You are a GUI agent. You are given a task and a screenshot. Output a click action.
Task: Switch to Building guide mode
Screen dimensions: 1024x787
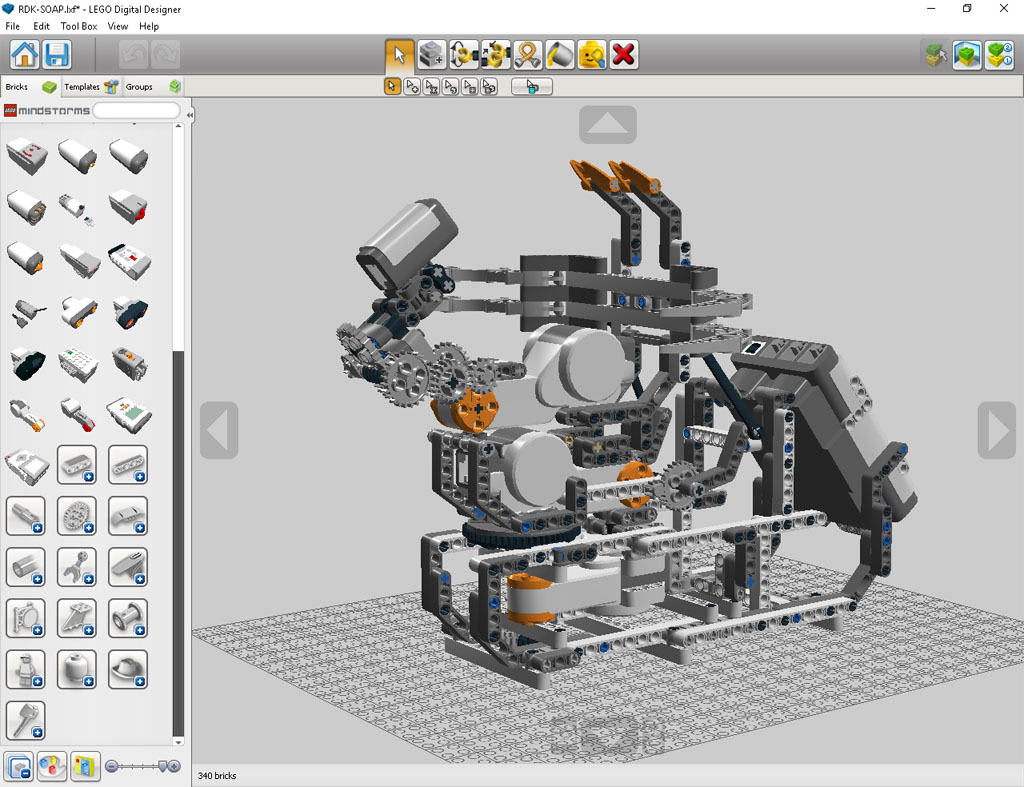(999, 55)
